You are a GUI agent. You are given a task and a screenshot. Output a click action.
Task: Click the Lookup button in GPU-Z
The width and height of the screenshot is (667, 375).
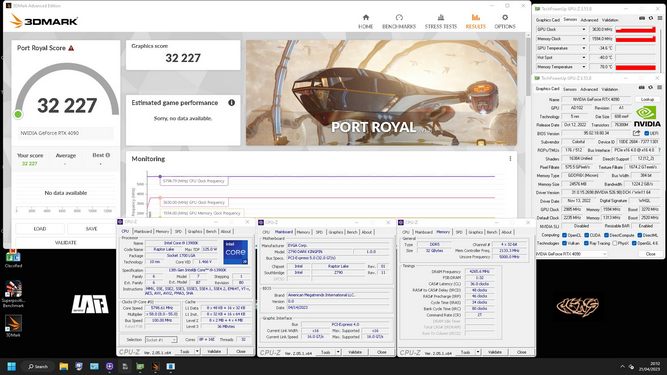(x=647, y=99)
